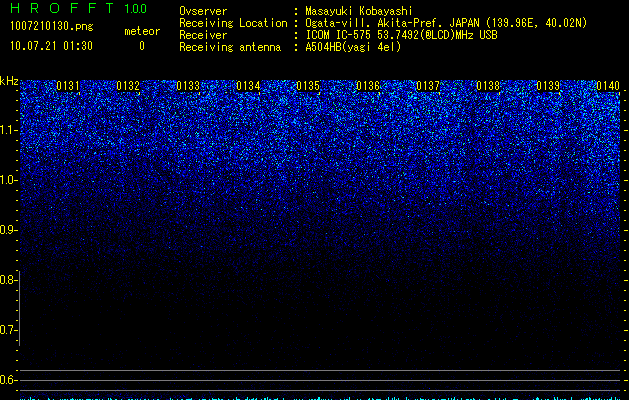Click the 1.0 kHz axis label
Viewport: 629px width, 400px height.
[x=9, y=180]
